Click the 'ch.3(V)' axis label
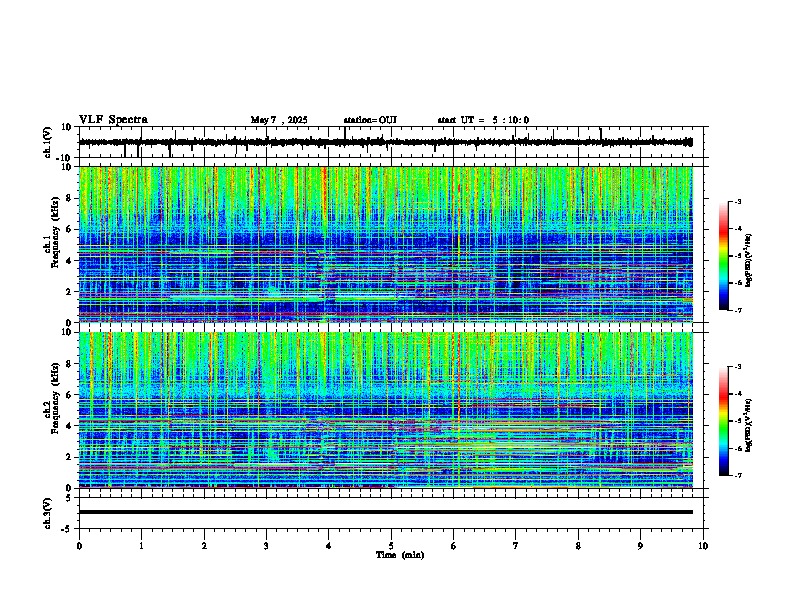 pos(48,513)
